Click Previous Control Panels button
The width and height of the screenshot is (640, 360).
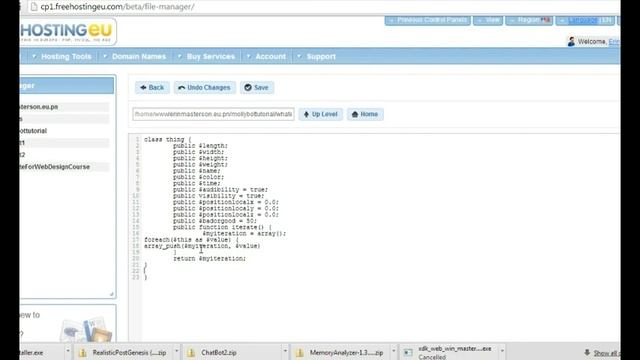(x=427, y=20)
